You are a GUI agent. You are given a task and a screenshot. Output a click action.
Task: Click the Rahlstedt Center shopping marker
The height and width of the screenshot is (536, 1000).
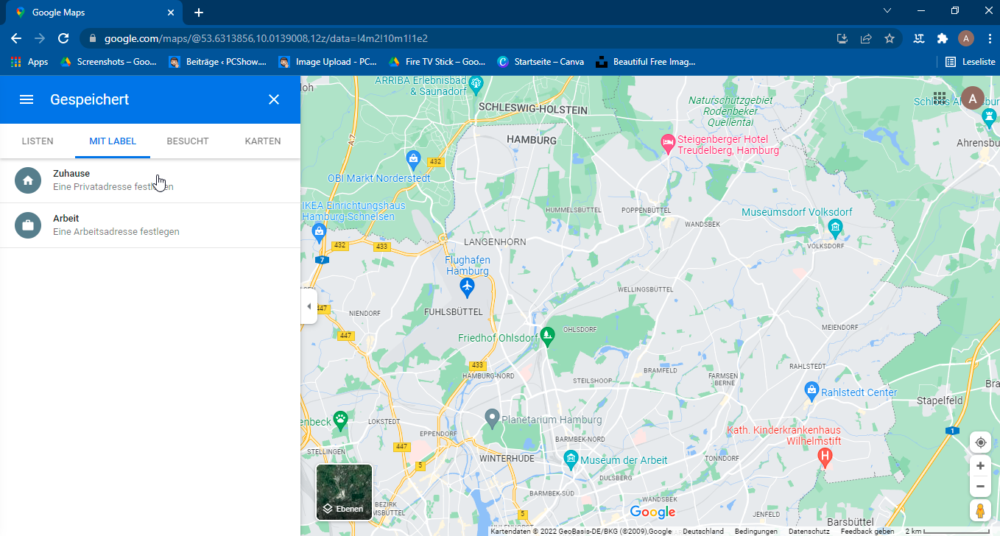point(811,391)
